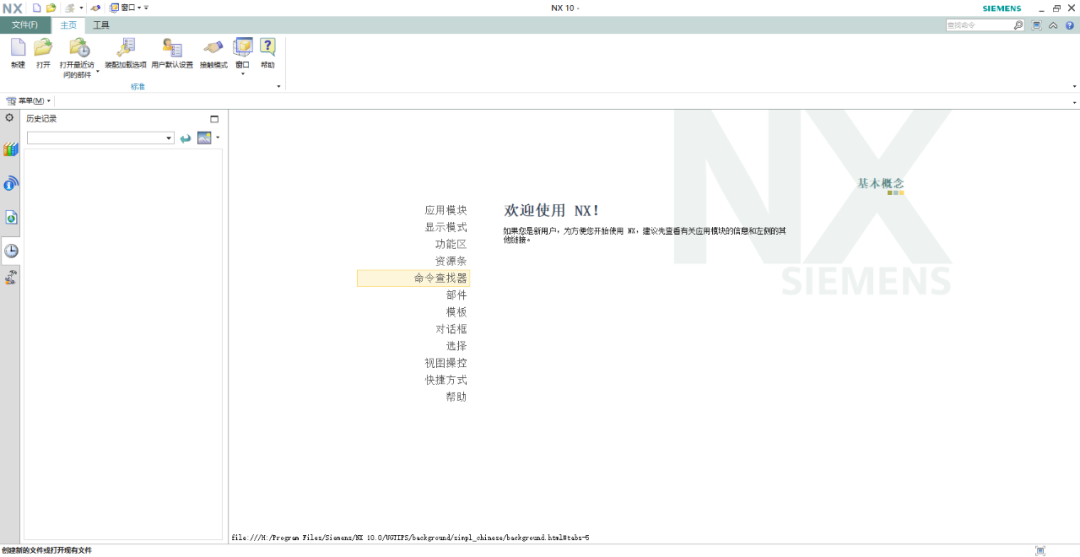Open the 功能区 welcome link
This screenshot has height=557, width=1080.
point(451,244)
